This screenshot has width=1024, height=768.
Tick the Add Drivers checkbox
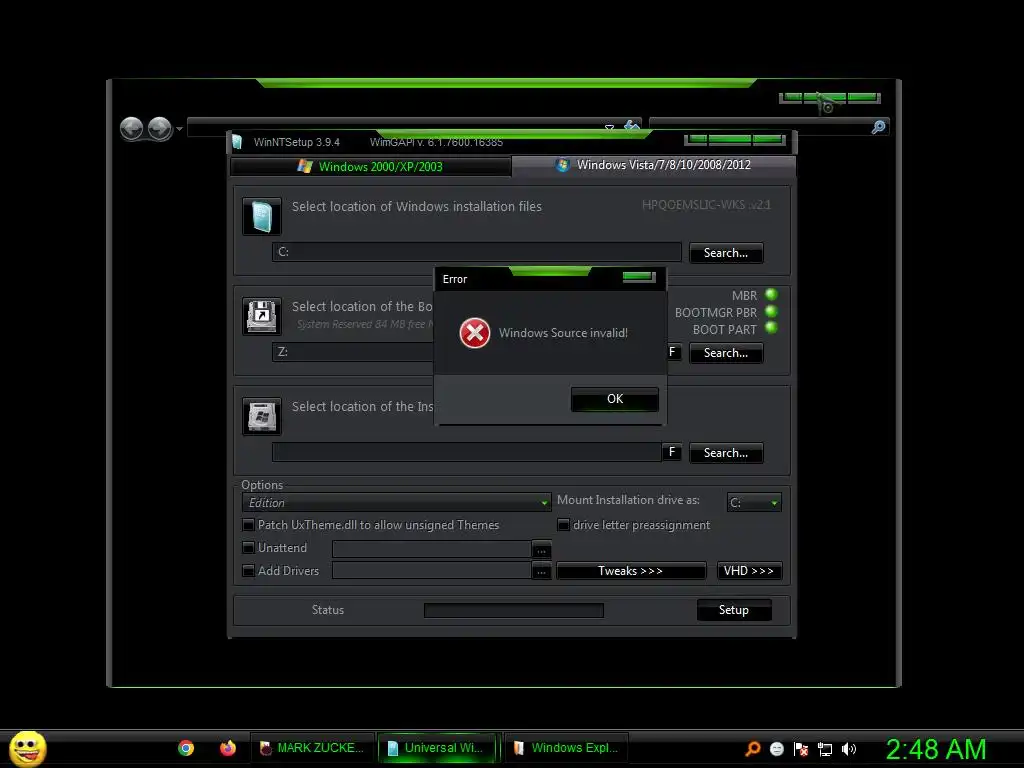248,571
